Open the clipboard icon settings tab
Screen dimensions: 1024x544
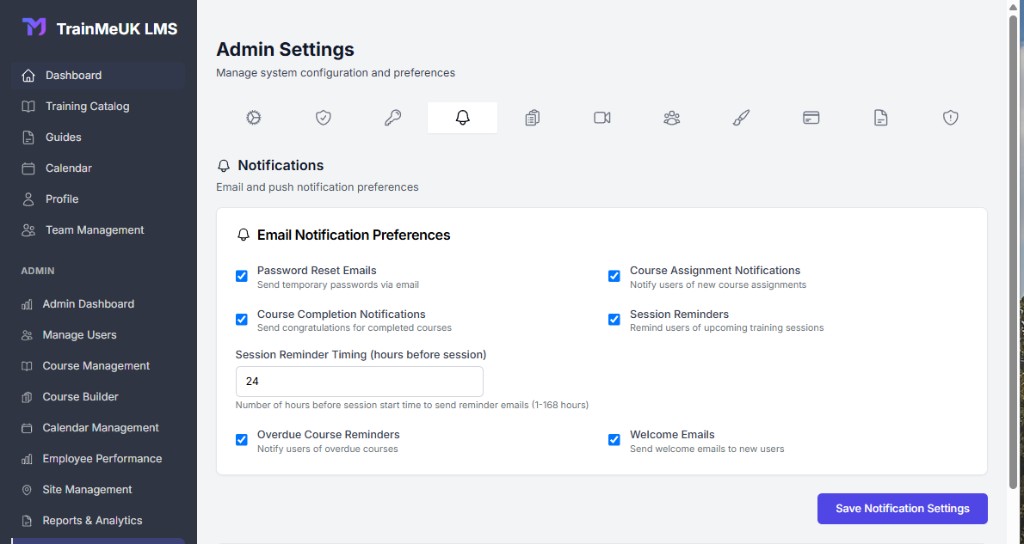tap(532, 118)
